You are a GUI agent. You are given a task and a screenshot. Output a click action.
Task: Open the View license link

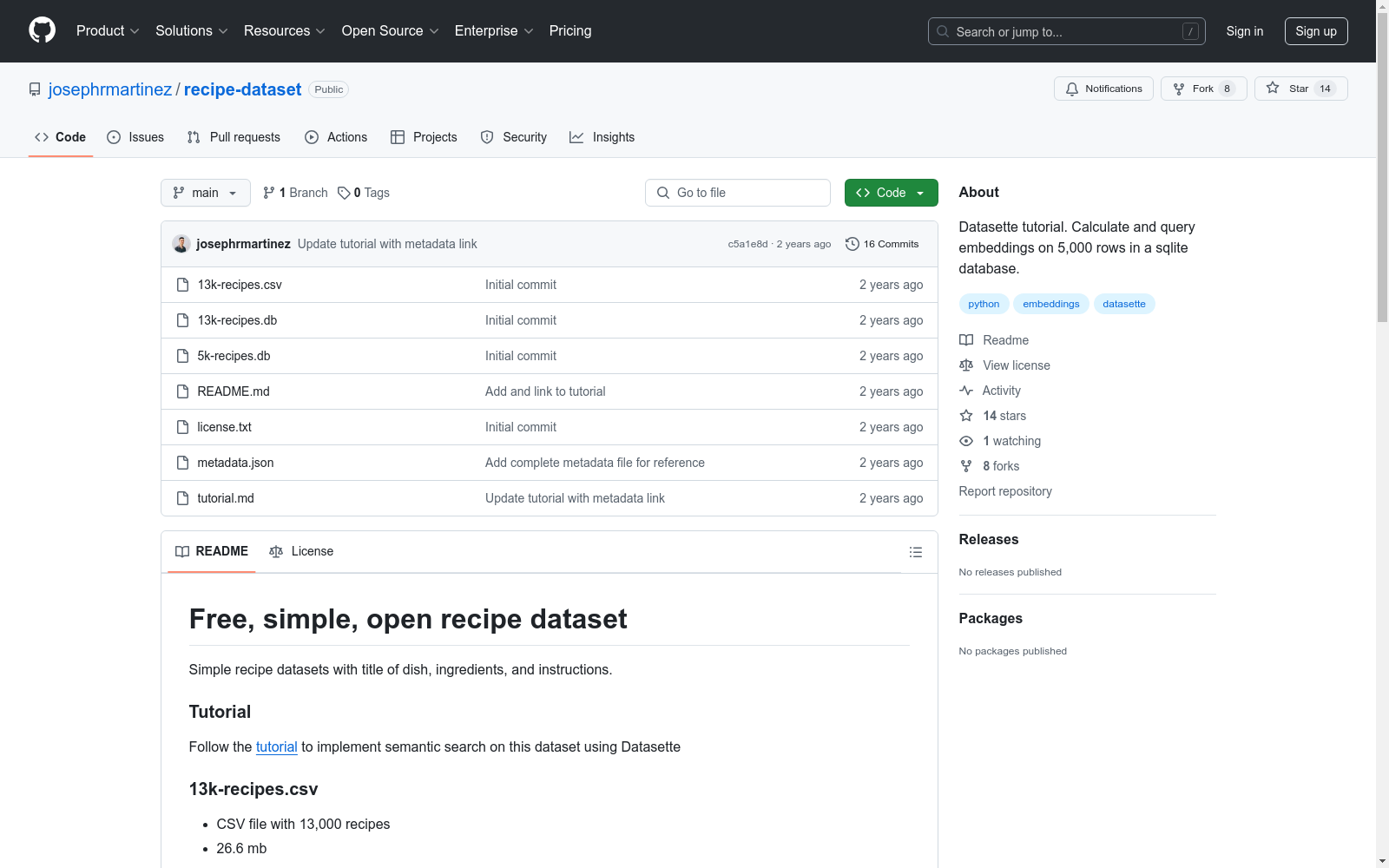point(1004,365)
